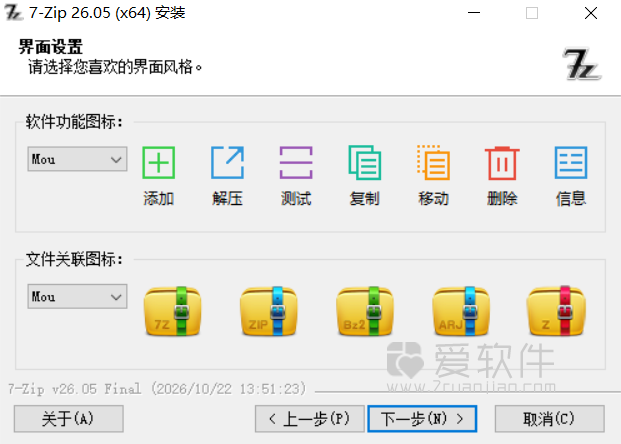Select the 7Z archive file icon

click(172, 311)
